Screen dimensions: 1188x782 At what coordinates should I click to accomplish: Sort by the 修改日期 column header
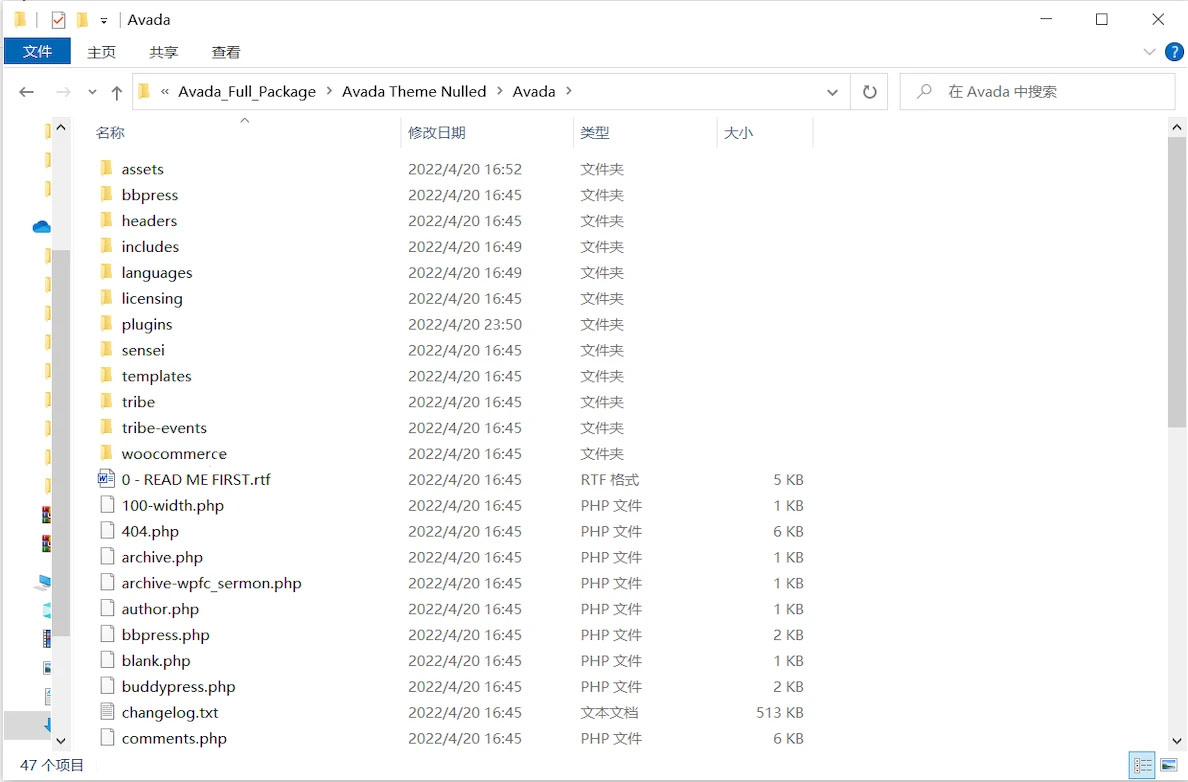[436, 133]
